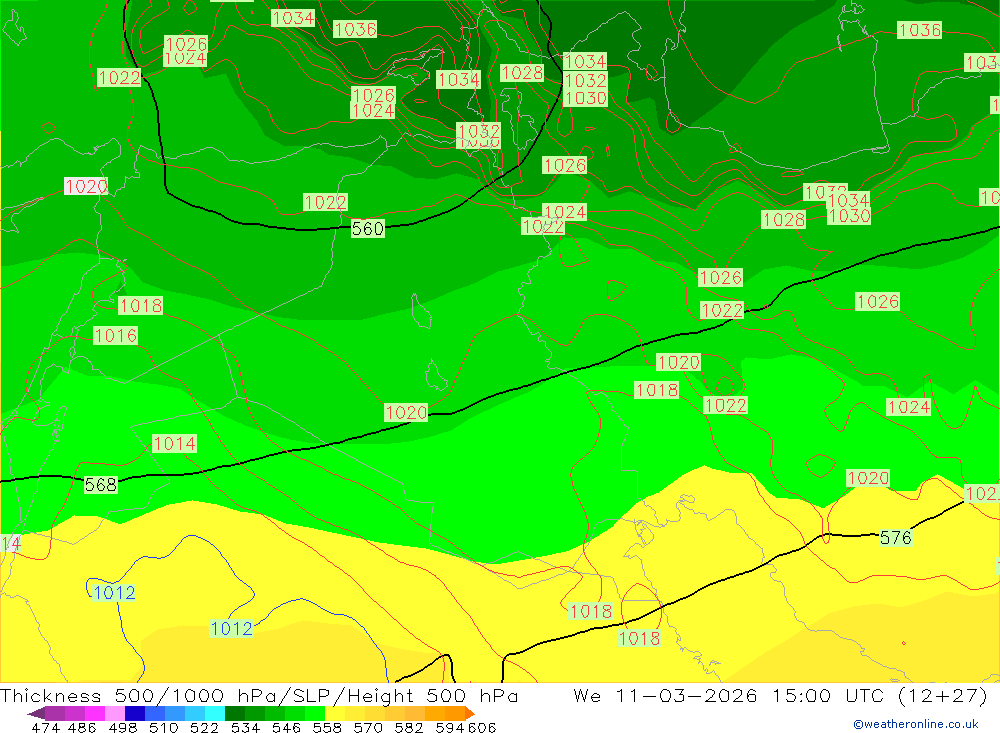Click the 1016 pressure isobar label

tap(115, 335)
